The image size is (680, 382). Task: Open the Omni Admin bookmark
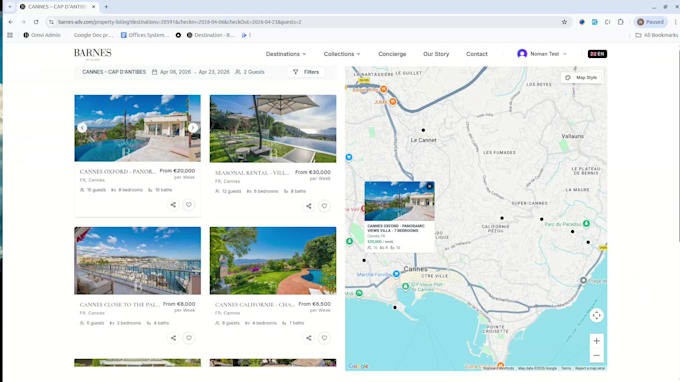pos(42,35)
